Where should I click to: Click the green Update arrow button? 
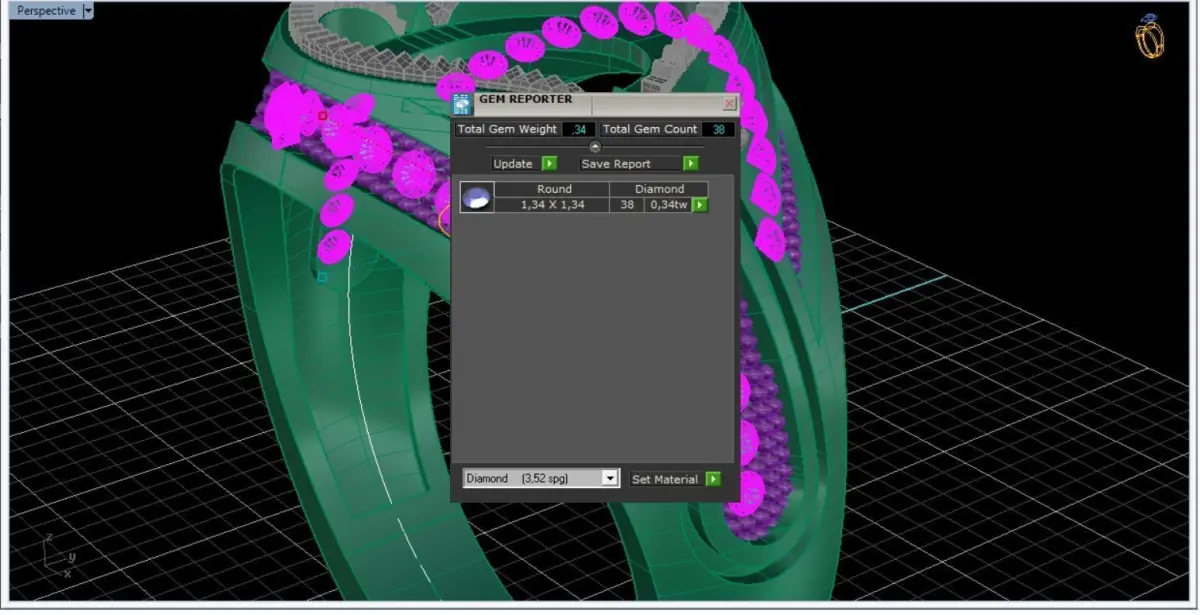549,163
